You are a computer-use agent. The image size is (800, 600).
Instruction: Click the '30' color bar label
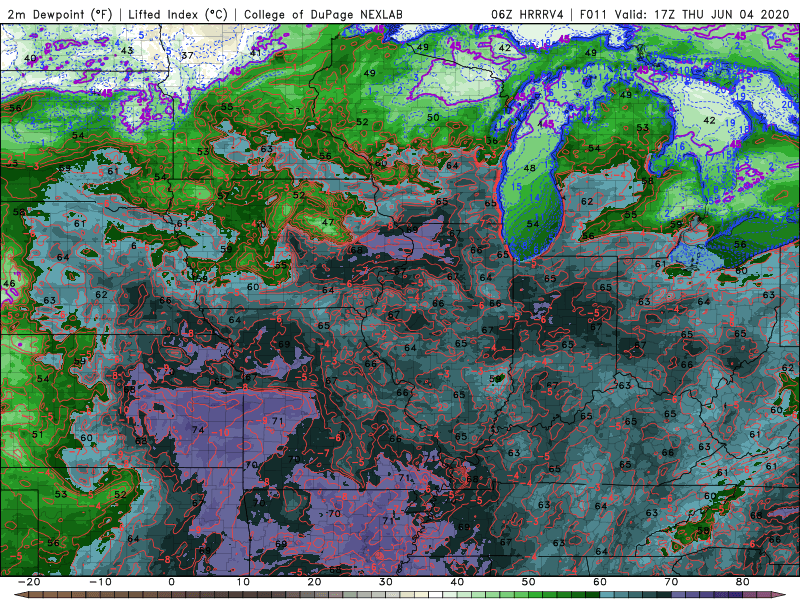pos(386,582)
